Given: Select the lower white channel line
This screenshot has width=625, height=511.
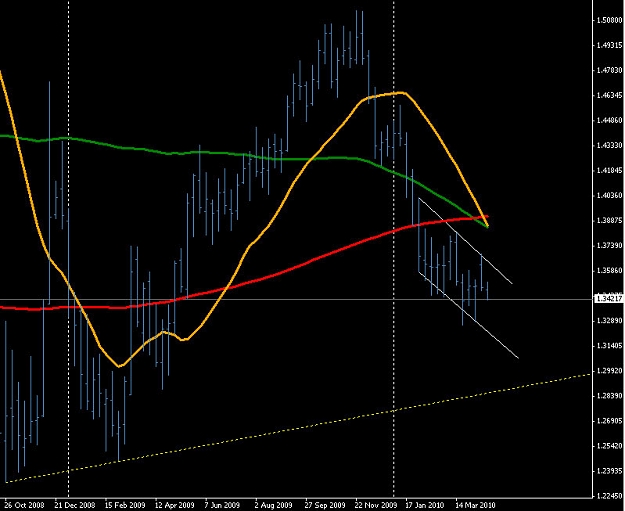Looking at the screenshot, I should click(468, 315).
